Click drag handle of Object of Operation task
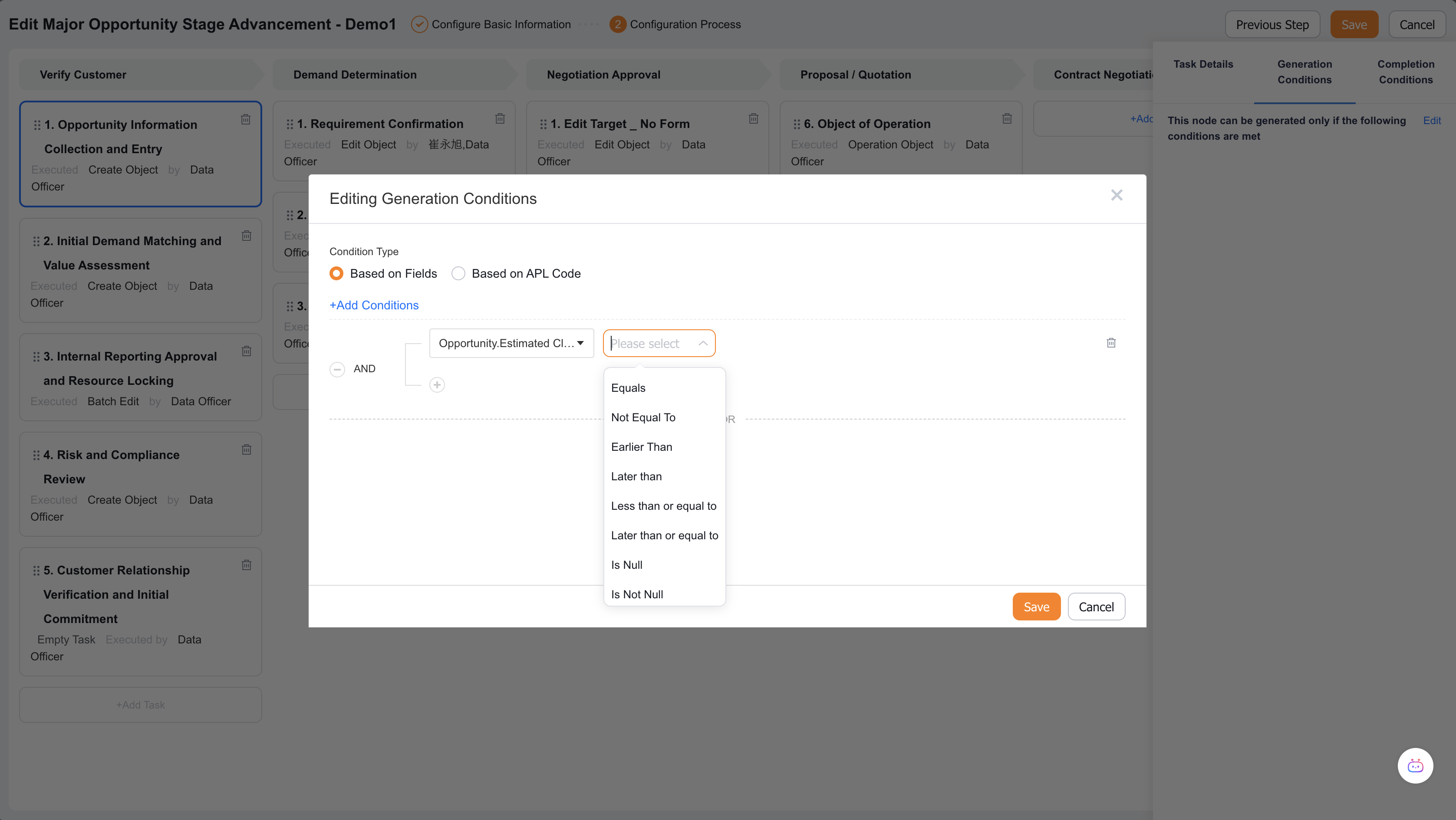The image size is (1456, 820). pyautogui.click(x=797, y=124)
